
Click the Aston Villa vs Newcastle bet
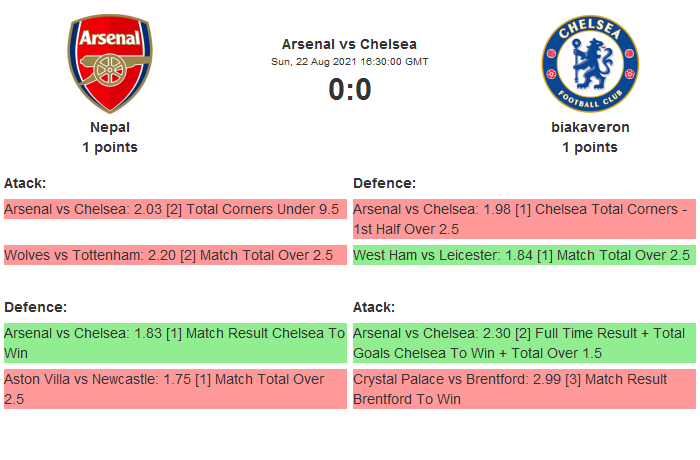[x=174, y=389]
